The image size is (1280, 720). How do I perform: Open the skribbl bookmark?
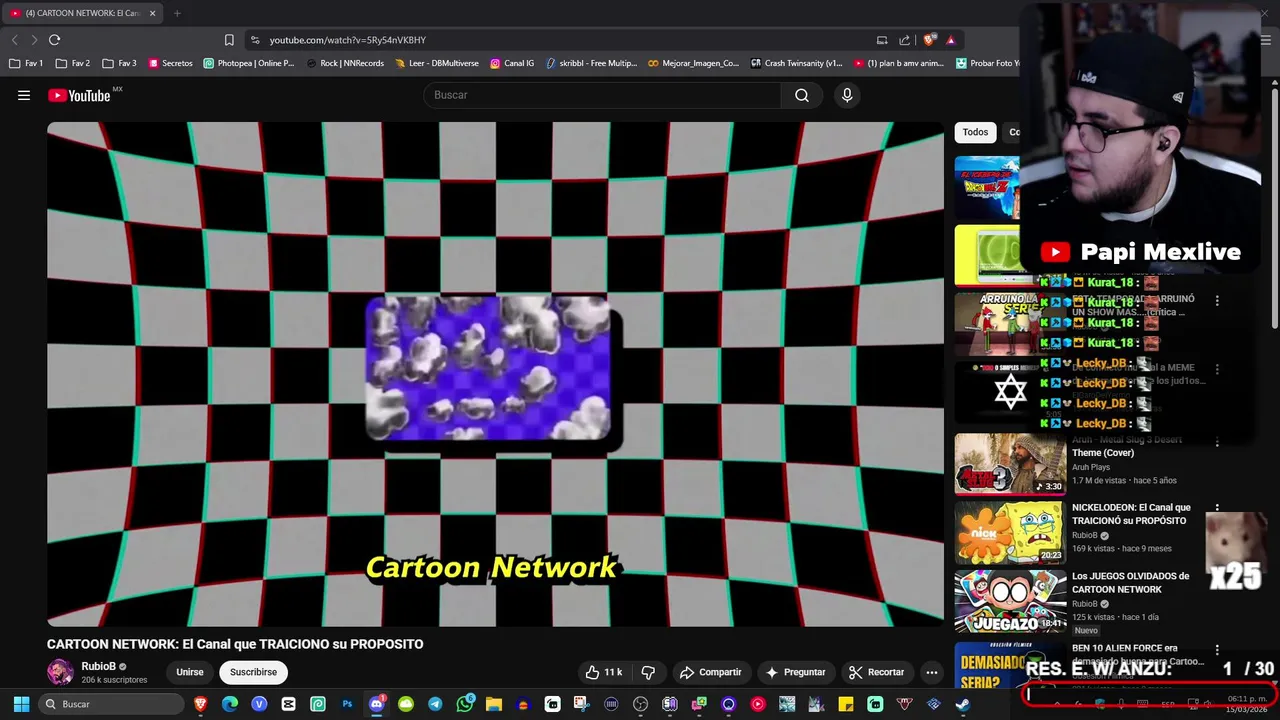pos(591,63)
